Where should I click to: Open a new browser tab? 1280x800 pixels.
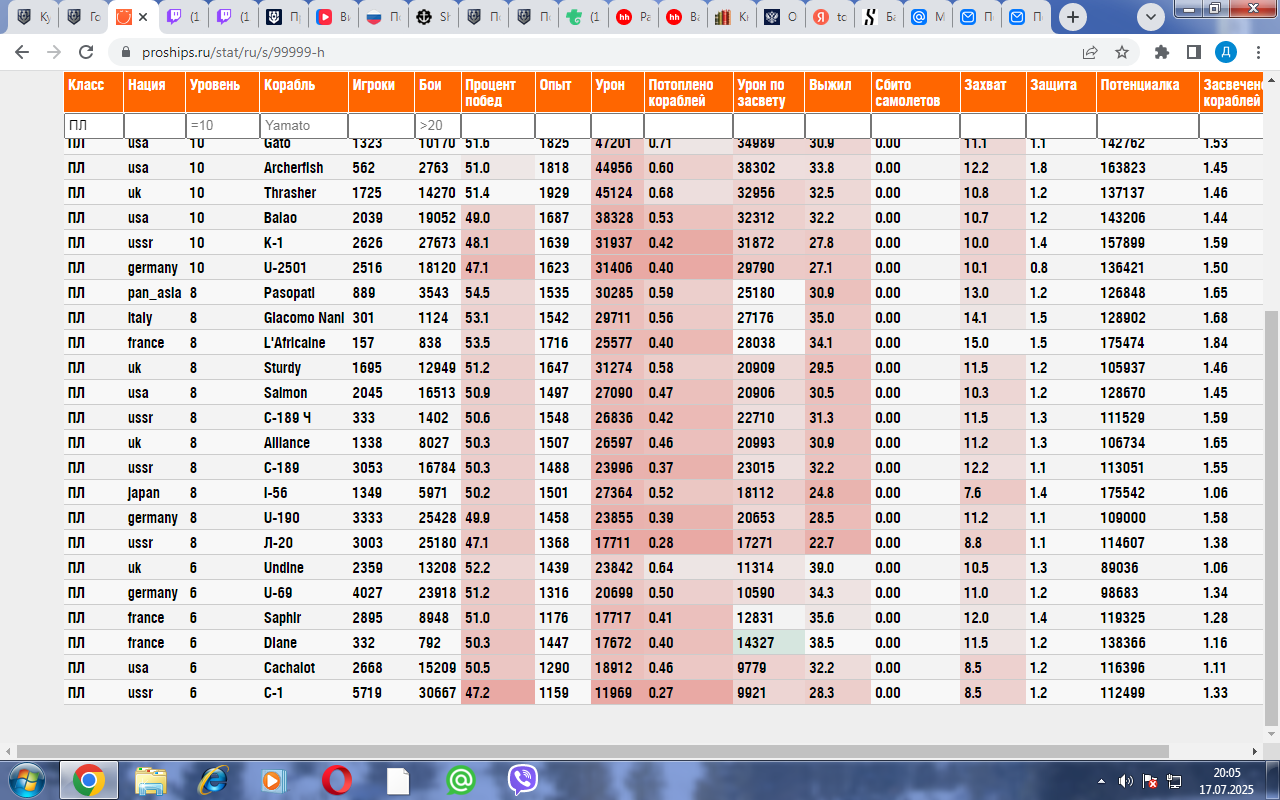click(x=1072, y=17)
